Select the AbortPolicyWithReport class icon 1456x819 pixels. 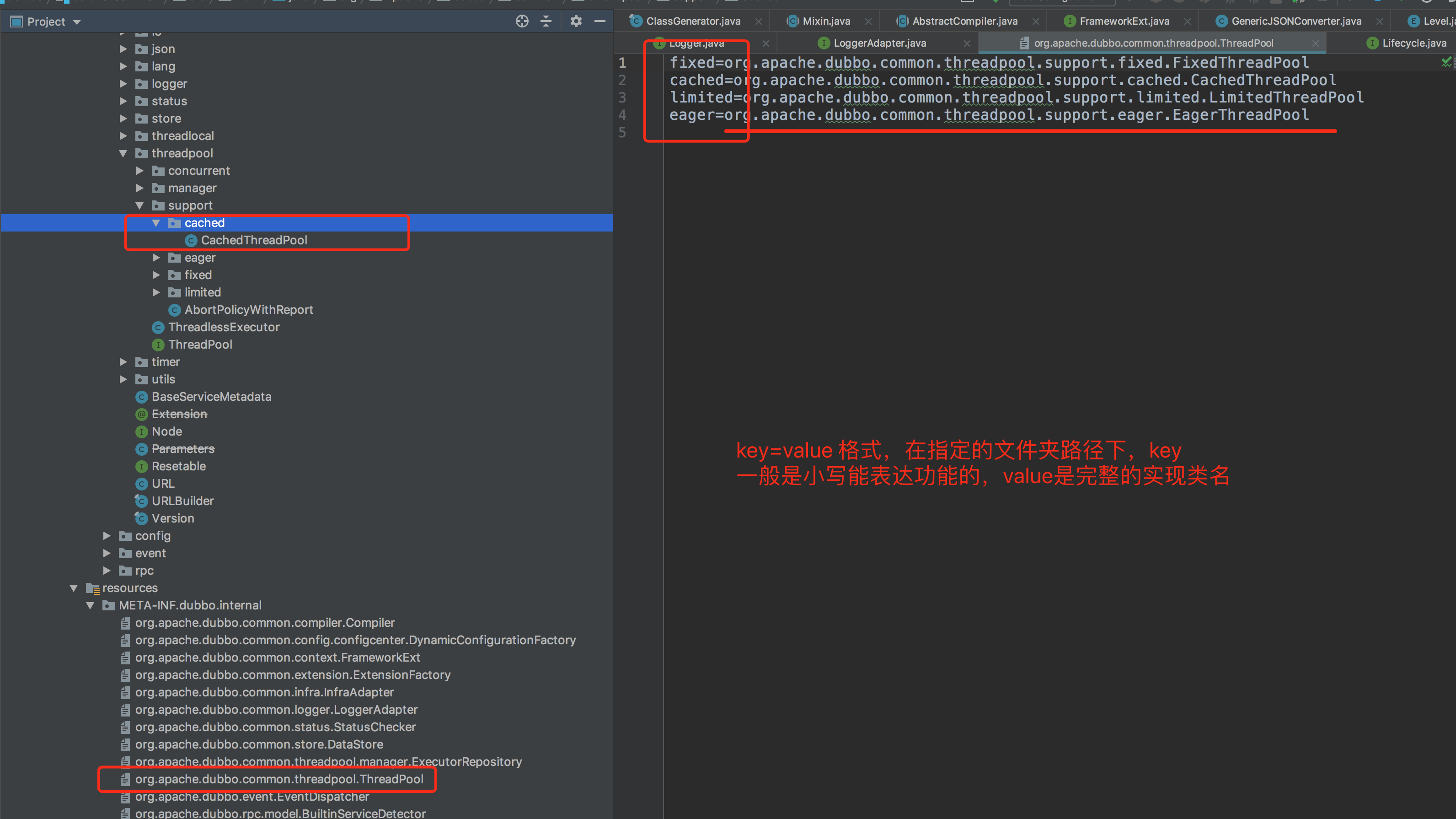pyautogui.click(x=175, y=310)
